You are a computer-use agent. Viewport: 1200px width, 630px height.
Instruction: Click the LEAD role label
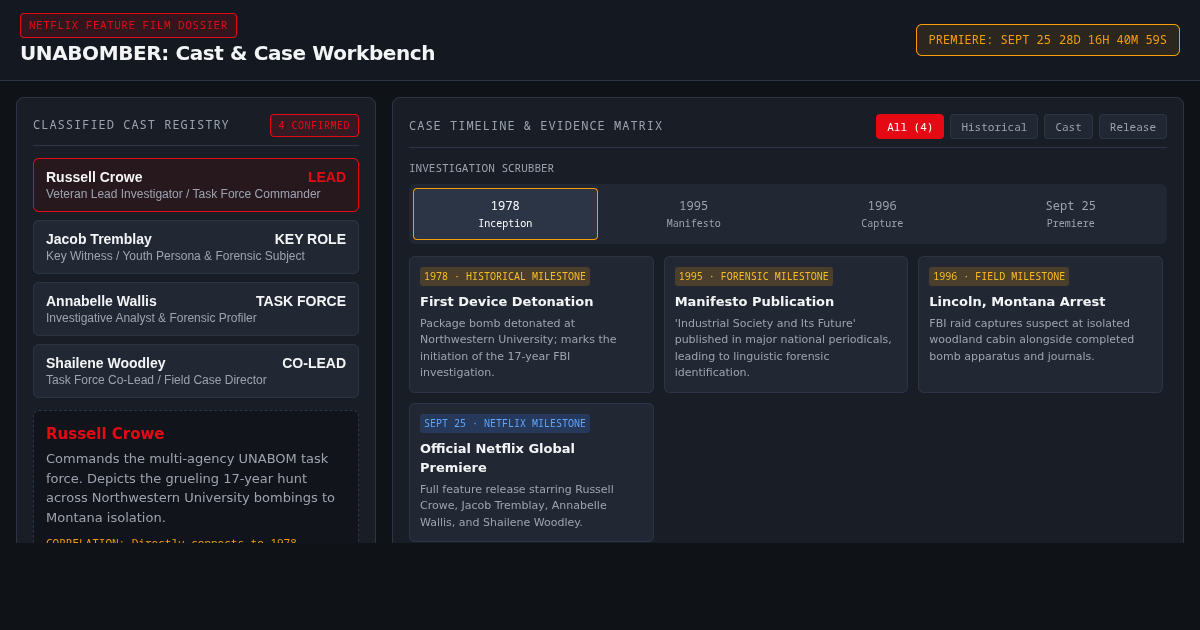[327, 177]
